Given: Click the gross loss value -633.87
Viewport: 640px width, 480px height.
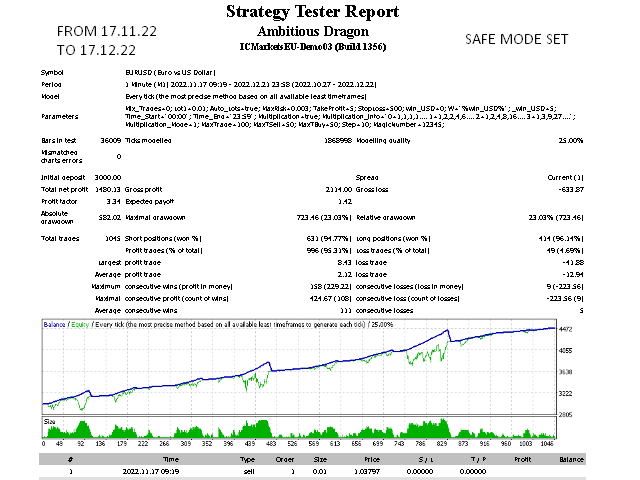Looking at the screenshot, I should point(570,189).
